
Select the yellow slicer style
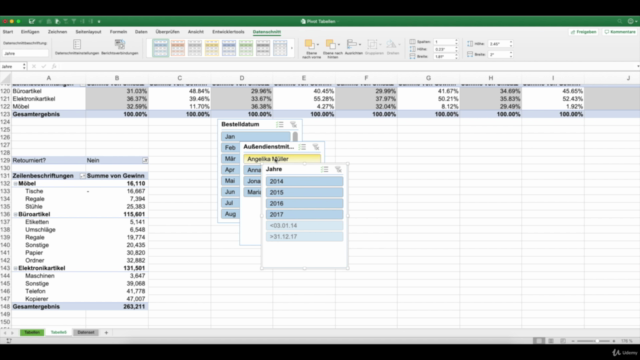click(212, 48)
